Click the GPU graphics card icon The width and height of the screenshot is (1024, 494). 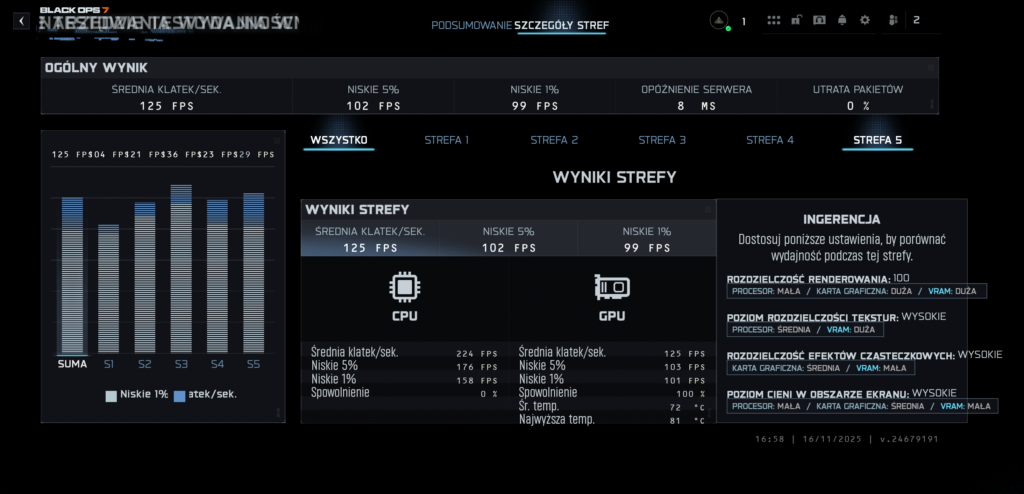pyautogui.click(x=612, y=288)
